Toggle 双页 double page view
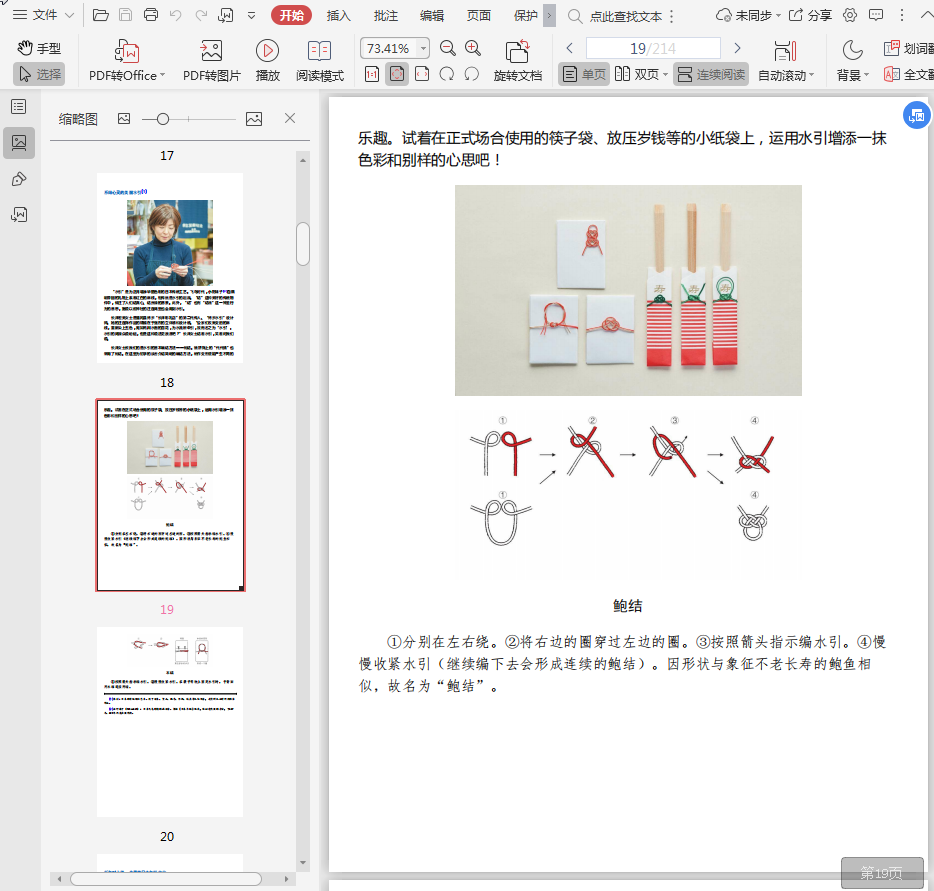The width and height of the screenshot is (934, 891). pos(637,74)
